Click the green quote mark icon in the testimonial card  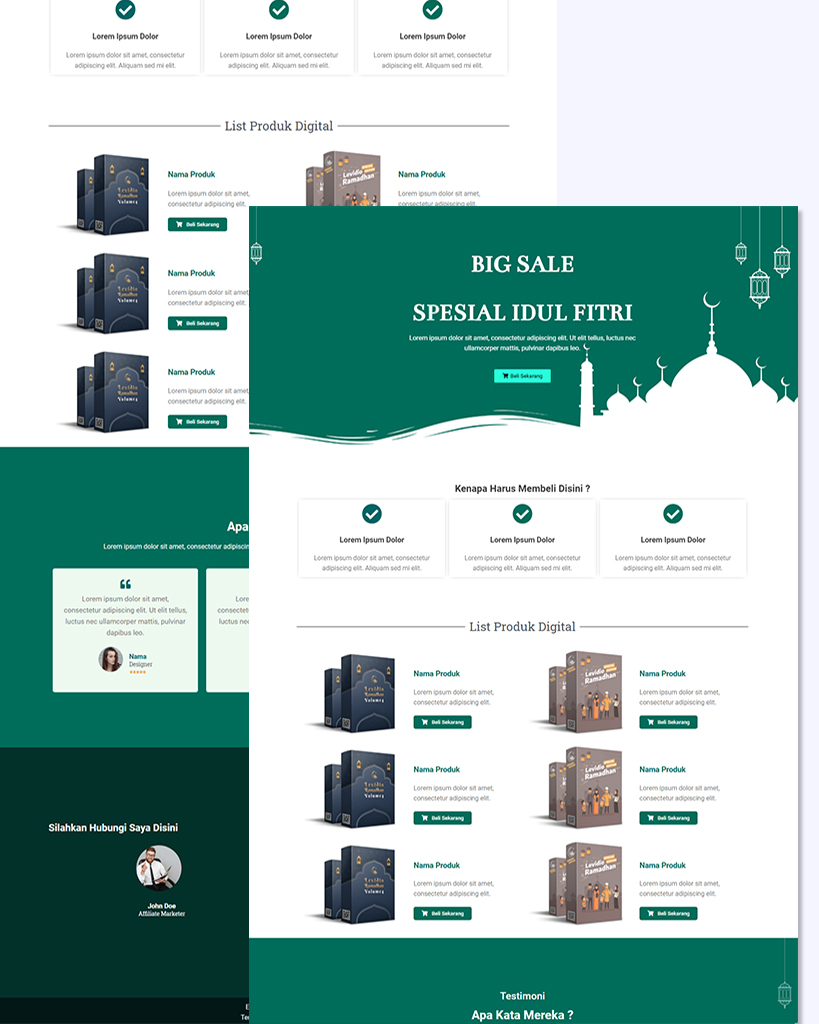point(125,584)
